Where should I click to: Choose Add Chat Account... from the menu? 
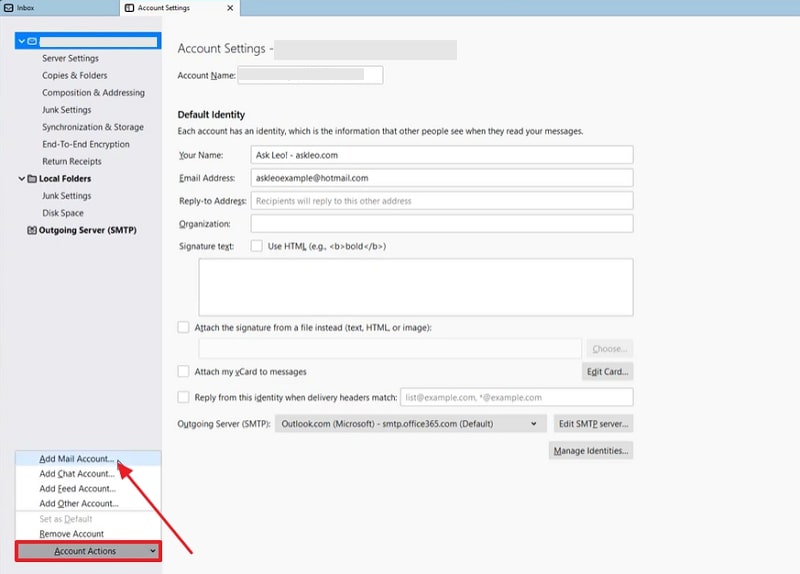tap(88, 473)
